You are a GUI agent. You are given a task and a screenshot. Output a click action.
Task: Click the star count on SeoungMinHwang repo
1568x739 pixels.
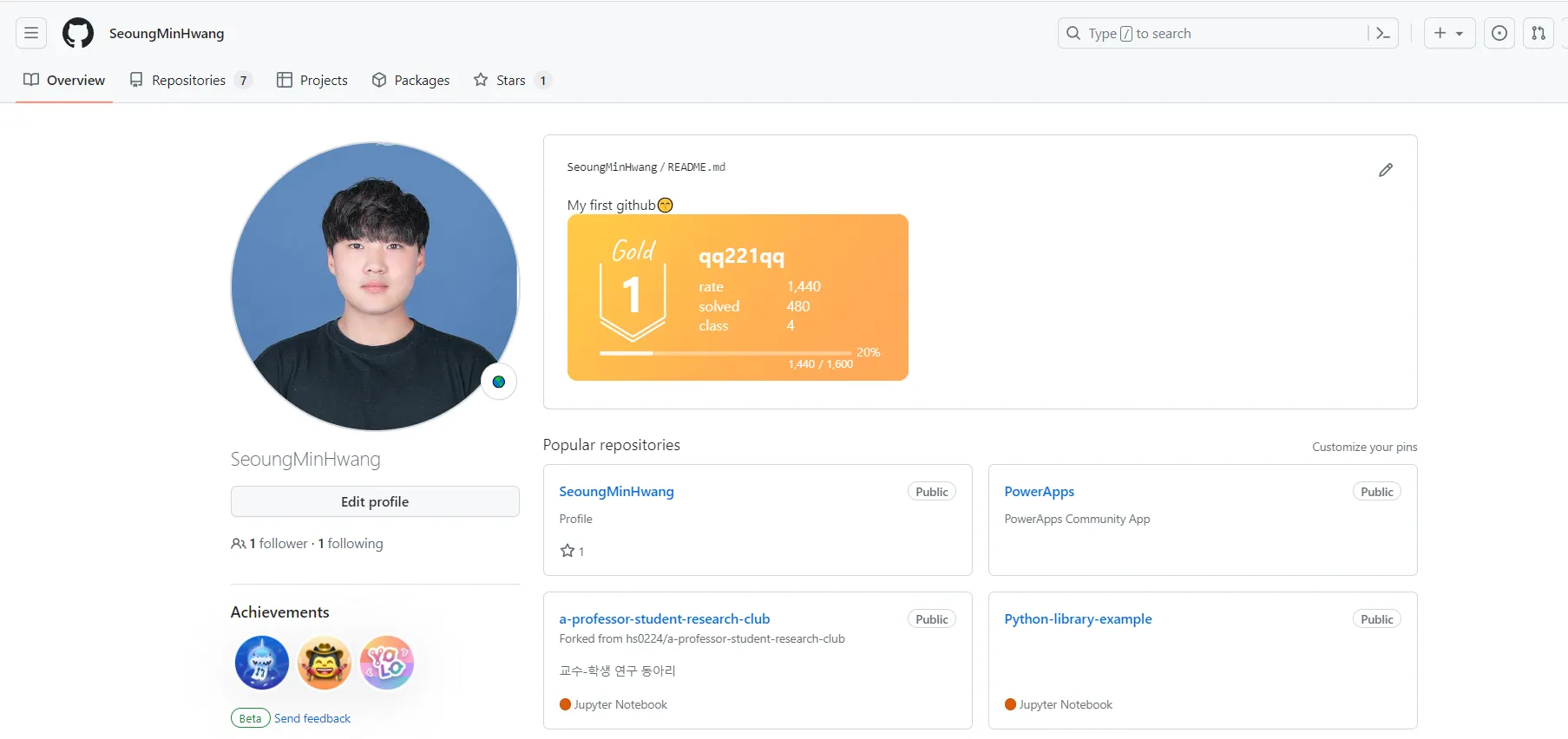click(x=573, y=551)
